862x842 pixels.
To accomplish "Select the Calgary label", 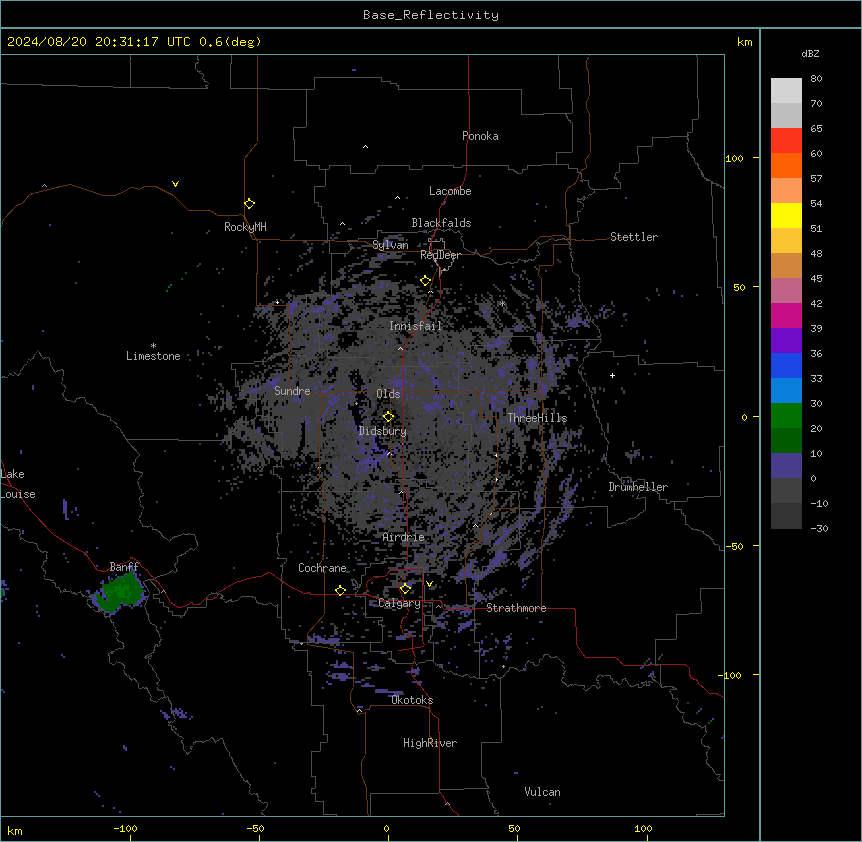I will (399, 603).
